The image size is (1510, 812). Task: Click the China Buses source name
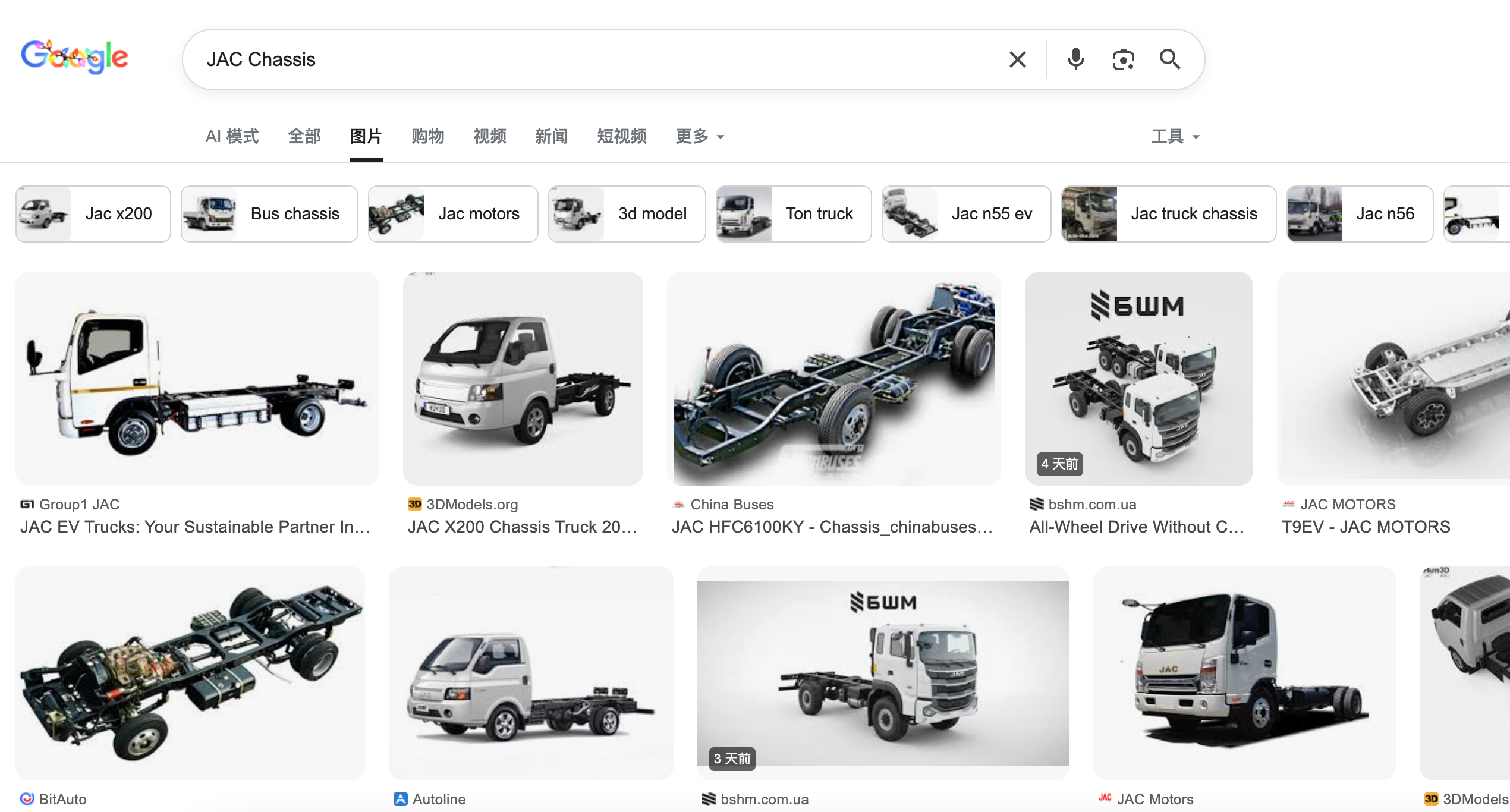click(x=732, y=504)
